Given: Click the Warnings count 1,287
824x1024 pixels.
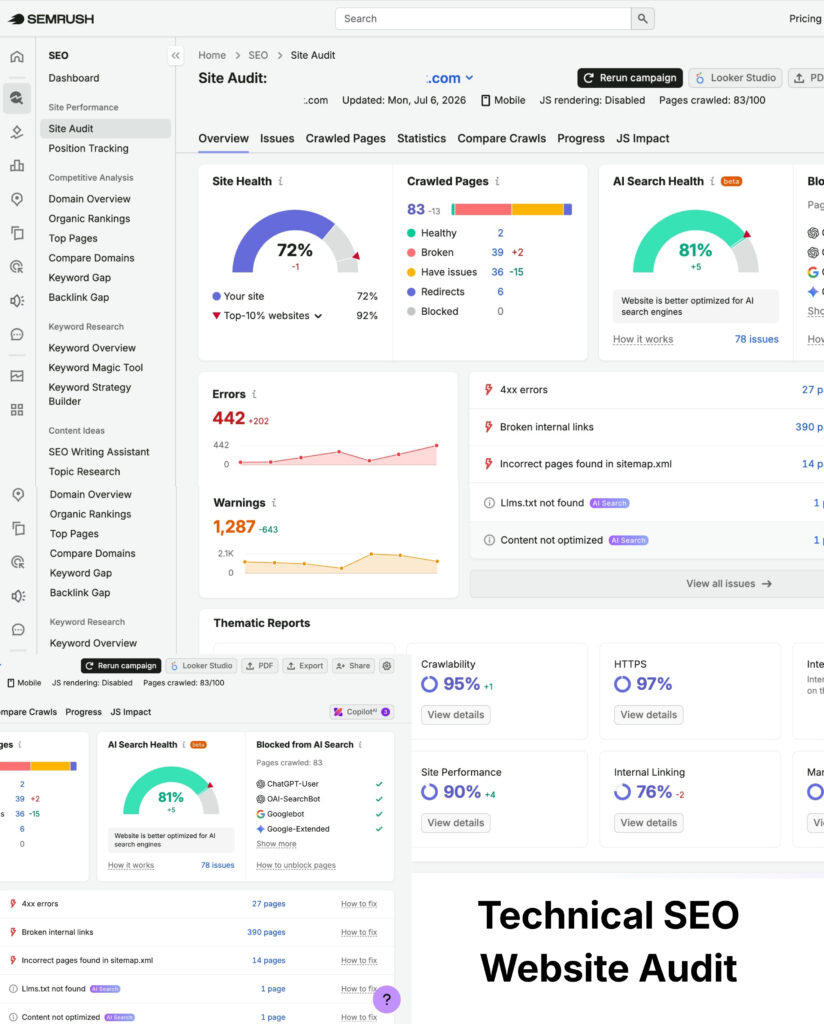Looking at the screenshot, I should [x=234, y=526].
